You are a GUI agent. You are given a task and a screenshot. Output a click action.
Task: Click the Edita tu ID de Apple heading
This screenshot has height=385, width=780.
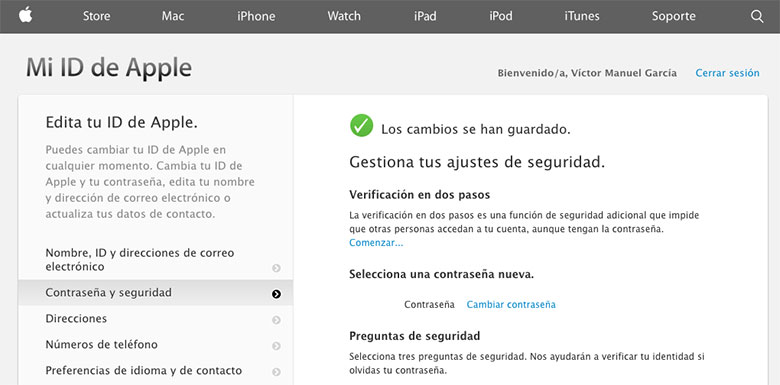tap(121, 122)
